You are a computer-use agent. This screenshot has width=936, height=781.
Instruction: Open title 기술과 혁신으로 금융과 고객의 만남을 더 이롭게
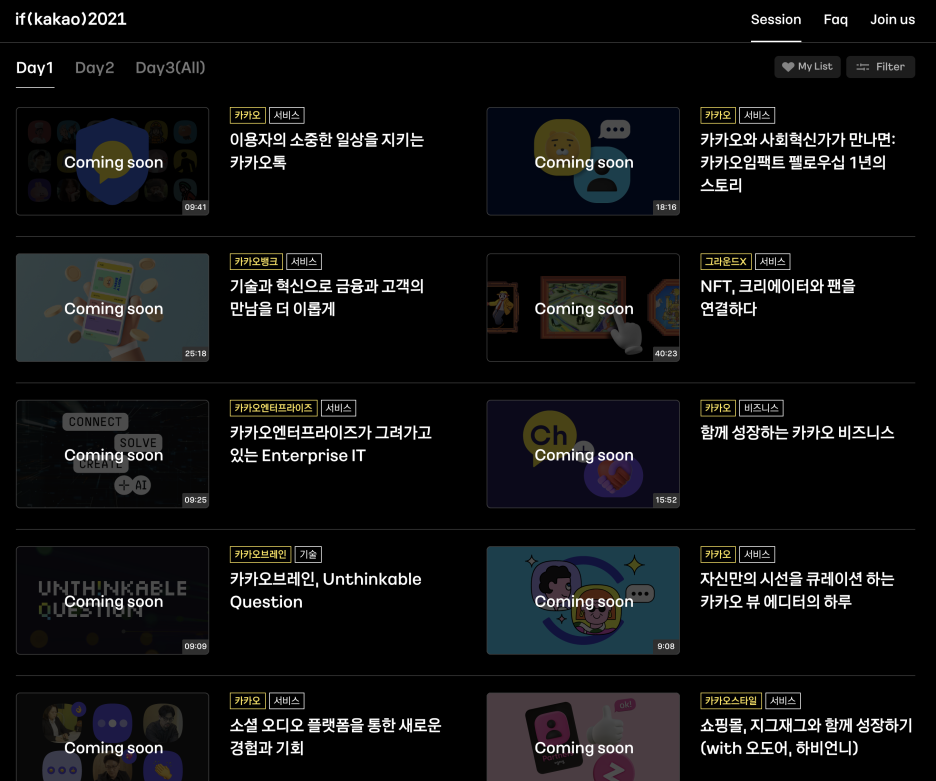pos(327,297)
